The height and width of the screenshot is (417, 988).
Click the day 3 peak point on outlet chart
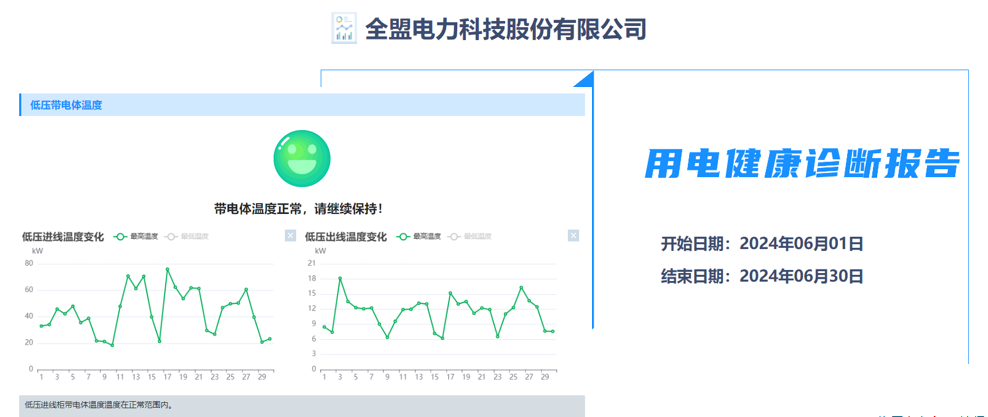(340, 278)
